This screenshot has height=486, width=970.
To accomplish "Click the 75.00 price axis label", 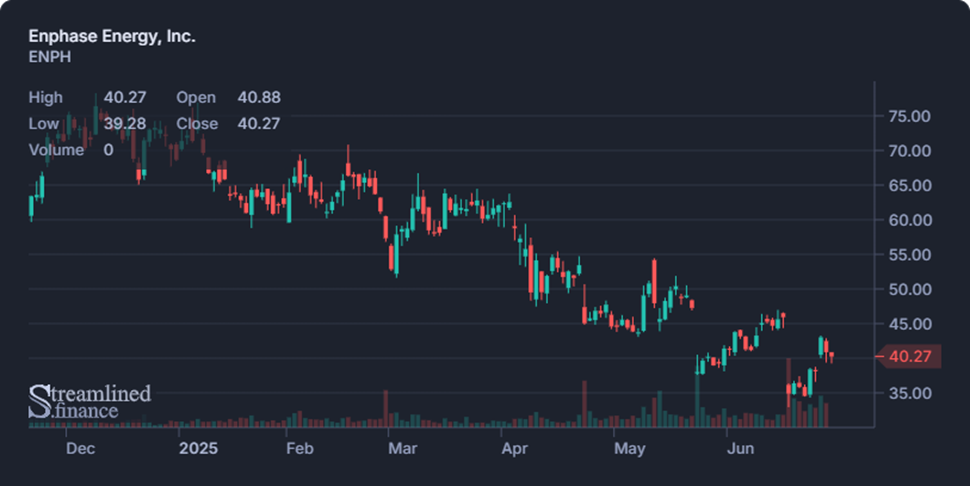I will point(909,116).
